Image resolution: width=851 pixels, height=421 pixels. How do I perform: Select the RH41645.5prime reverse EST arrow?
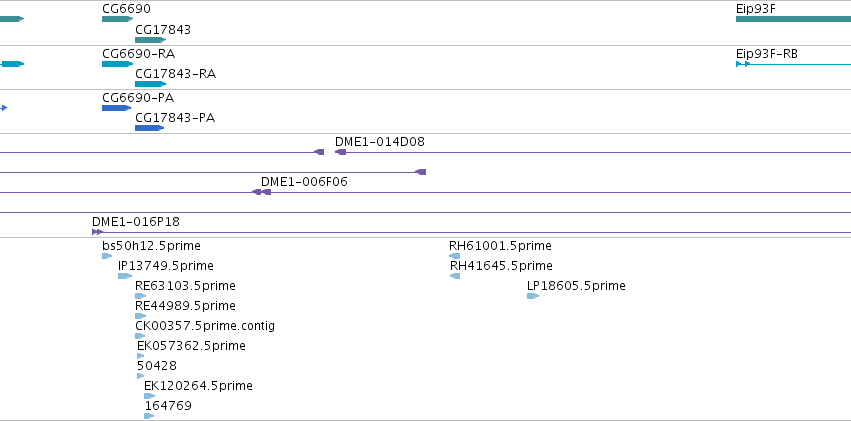point(455,276)
